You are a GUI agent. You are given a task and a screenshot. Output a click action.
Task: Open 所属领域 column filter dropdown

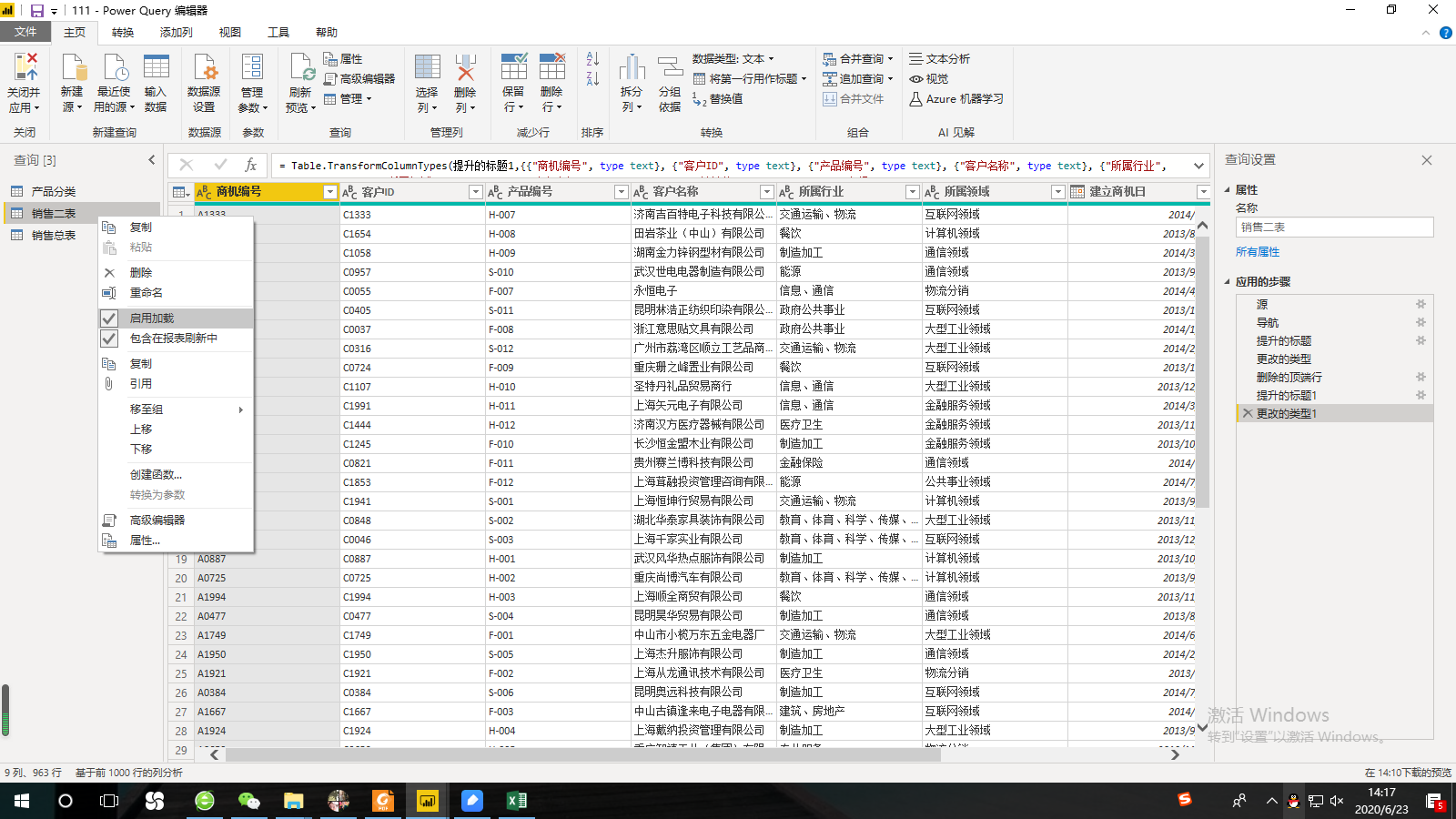tap(1058, 192)
